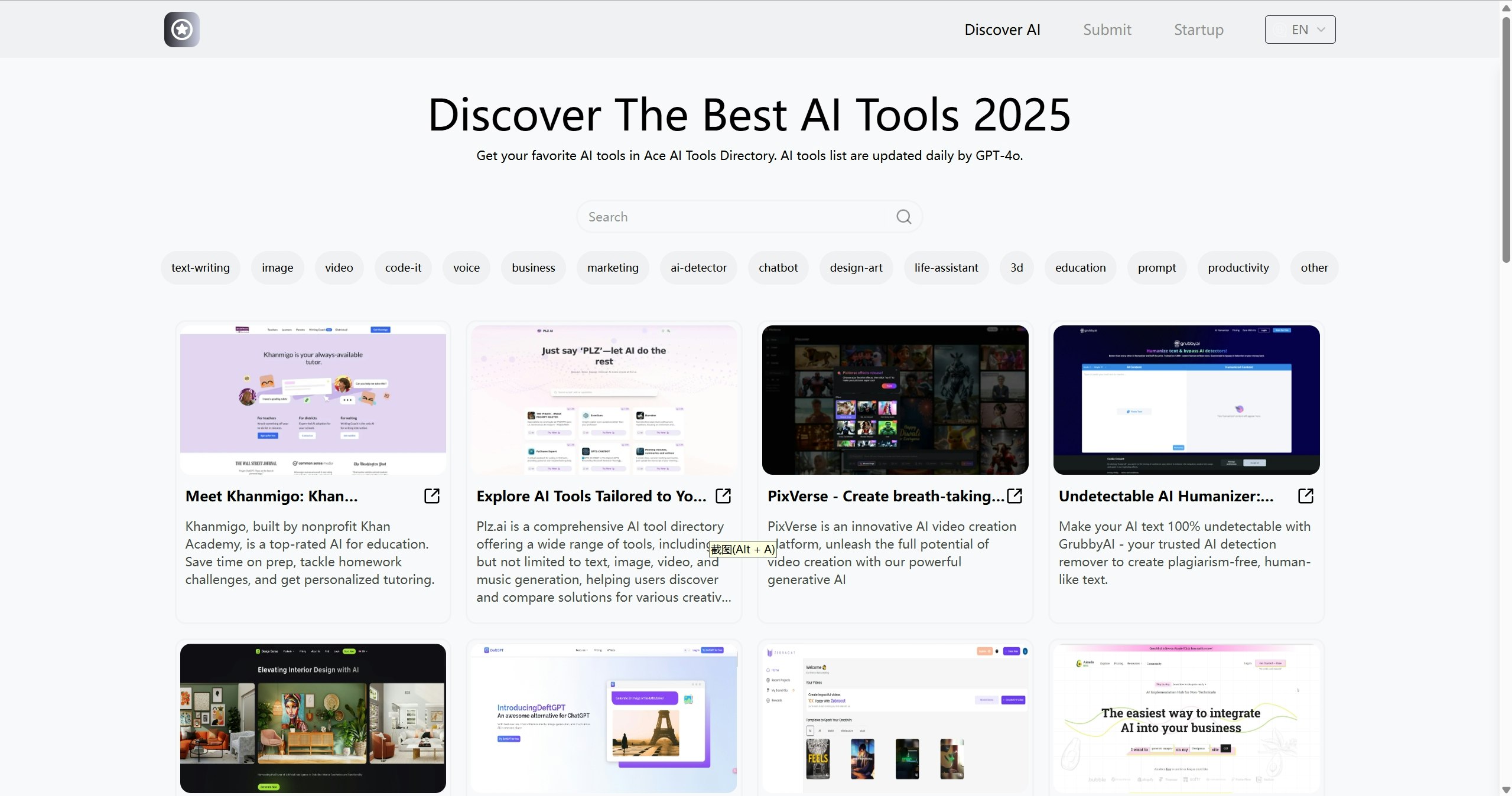Click the magnifier search icon
Image resolution: width=1512 pixels, height=796 pixels.
pyautogui.click(x=903, y=217)
